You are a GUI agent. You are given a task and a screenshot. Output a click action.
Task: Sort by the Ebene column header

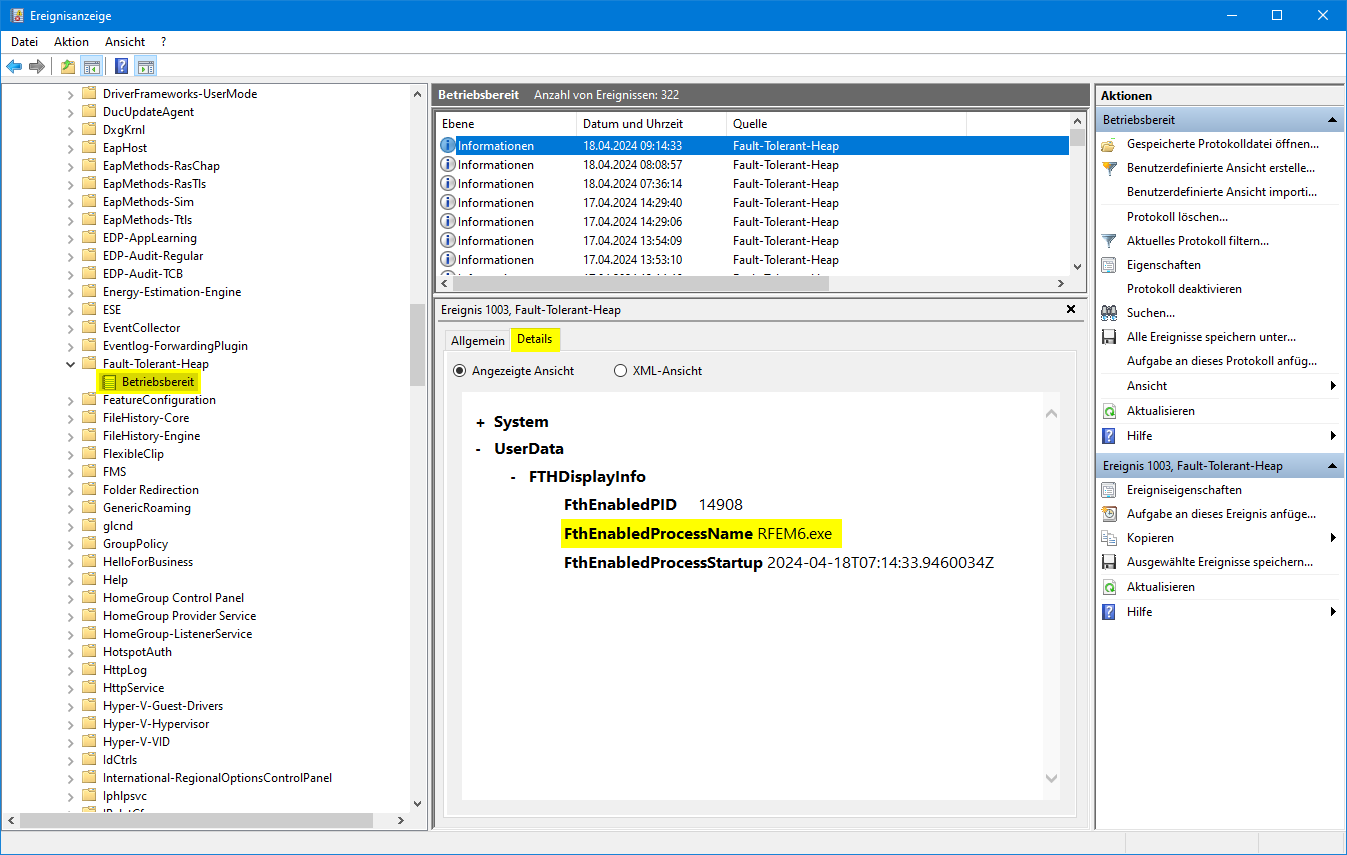[507, 124]
